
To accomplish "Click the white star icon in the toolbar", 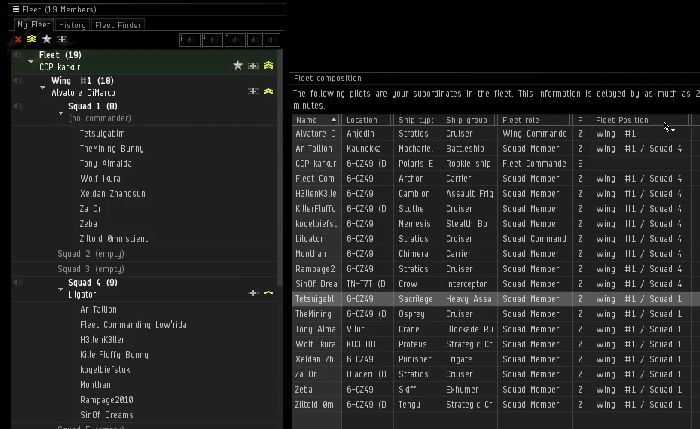I will [46, 39].
